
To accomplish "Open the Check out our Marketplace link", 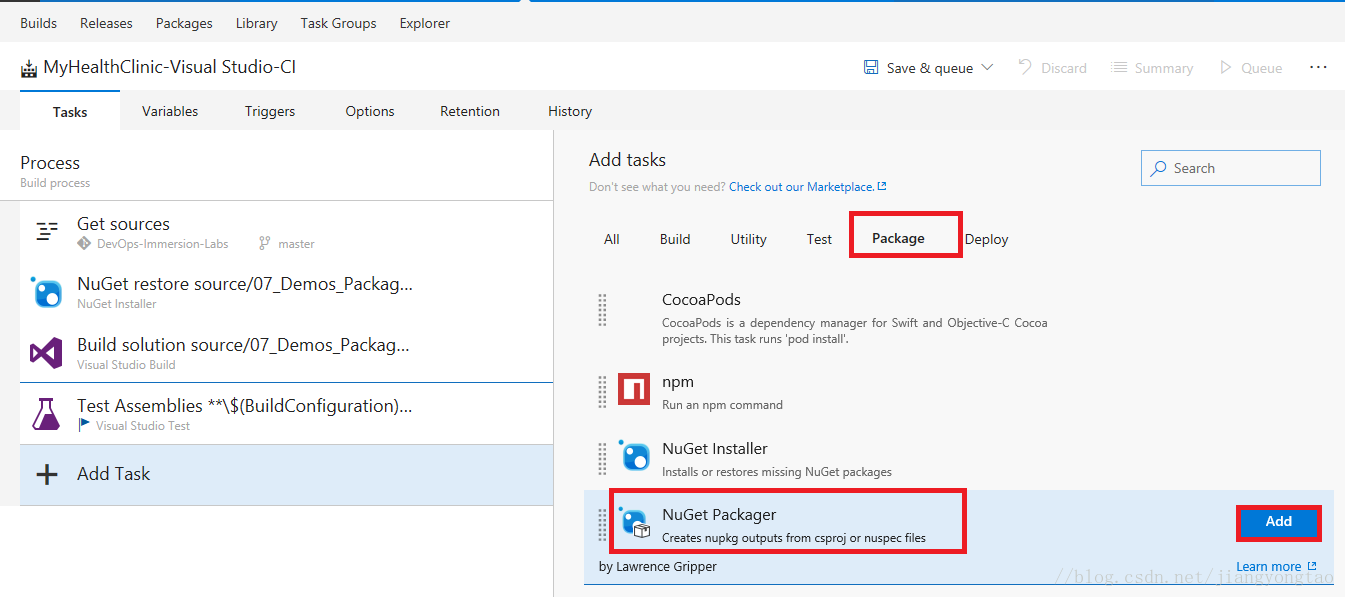I will pos(801,186).
